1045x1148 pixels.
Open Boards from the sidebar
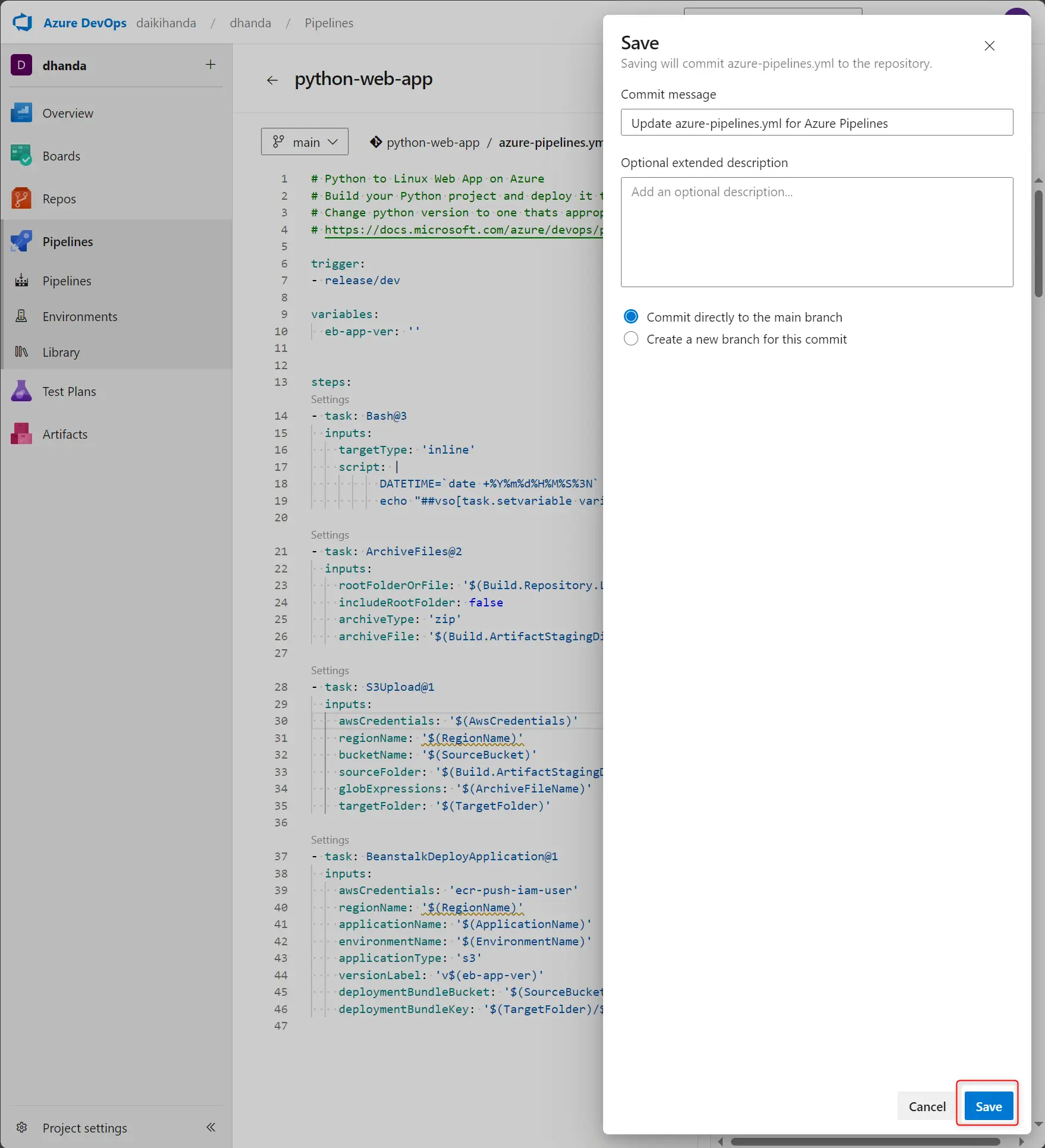click(61, 156)
